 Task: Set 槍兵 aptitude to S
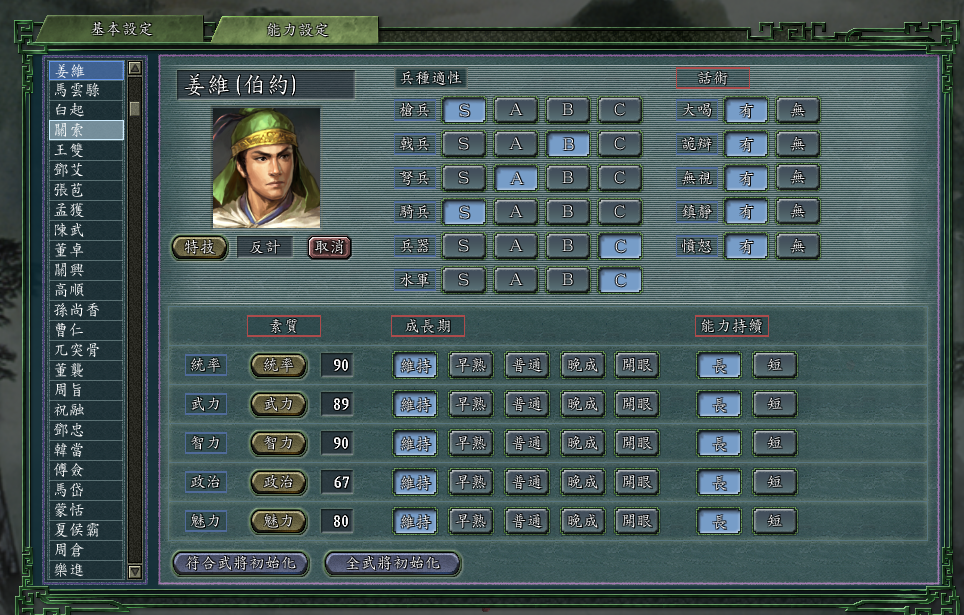pyautogui.click(x=464, y=110)
